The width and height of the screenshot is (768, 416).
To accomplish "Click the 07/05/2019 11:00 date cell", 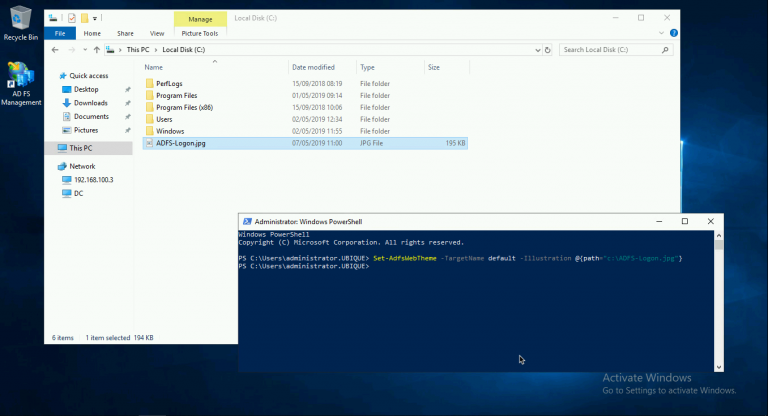I will (317, 143).
